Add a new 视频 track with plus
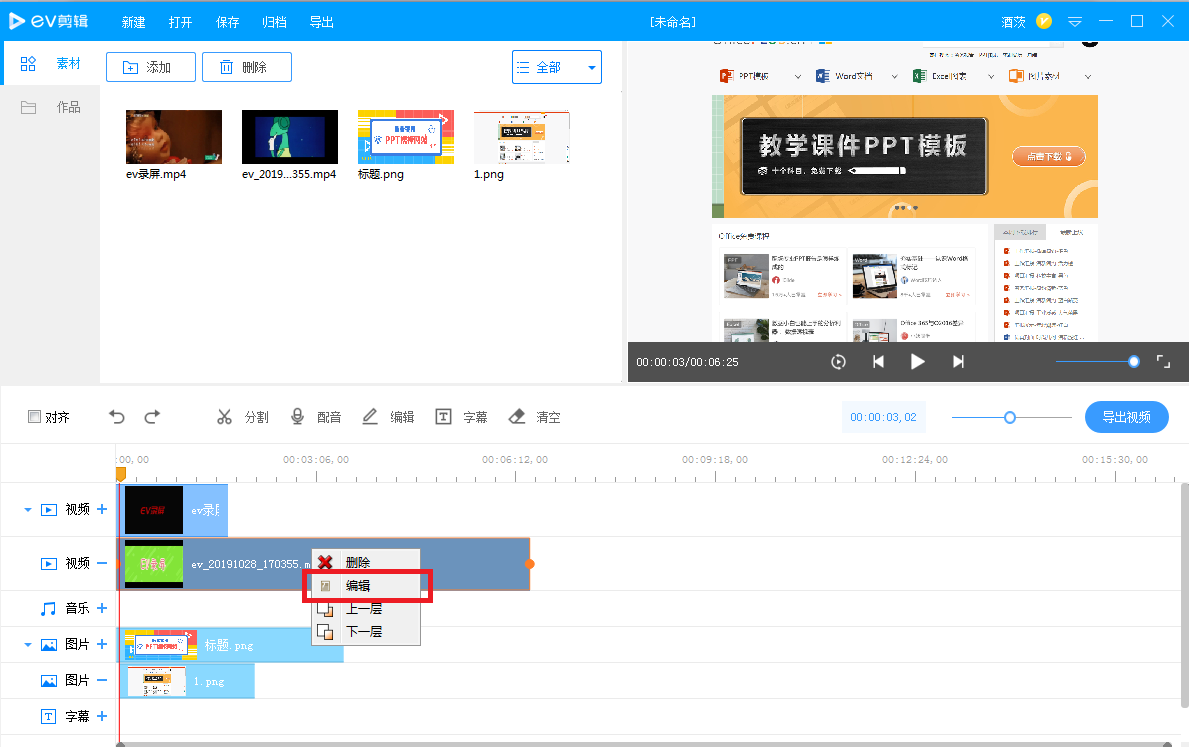This screenshot has width=1189, height=747. click(101, 509)
